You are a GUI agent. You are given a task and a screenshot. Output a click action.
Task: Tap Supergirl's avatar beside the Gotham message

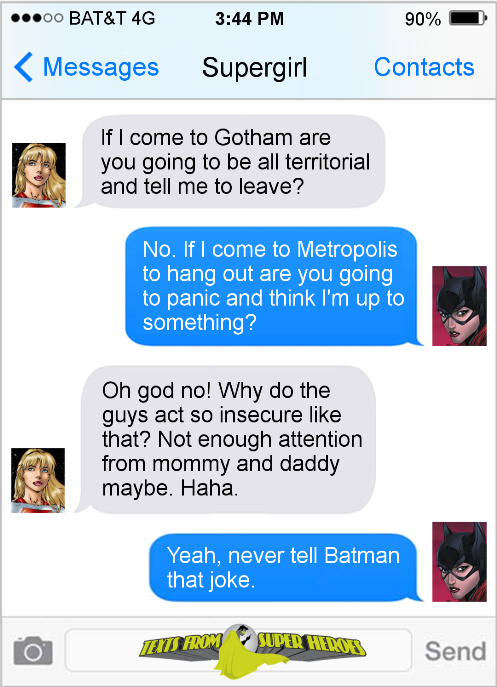(x=39, y=175)
